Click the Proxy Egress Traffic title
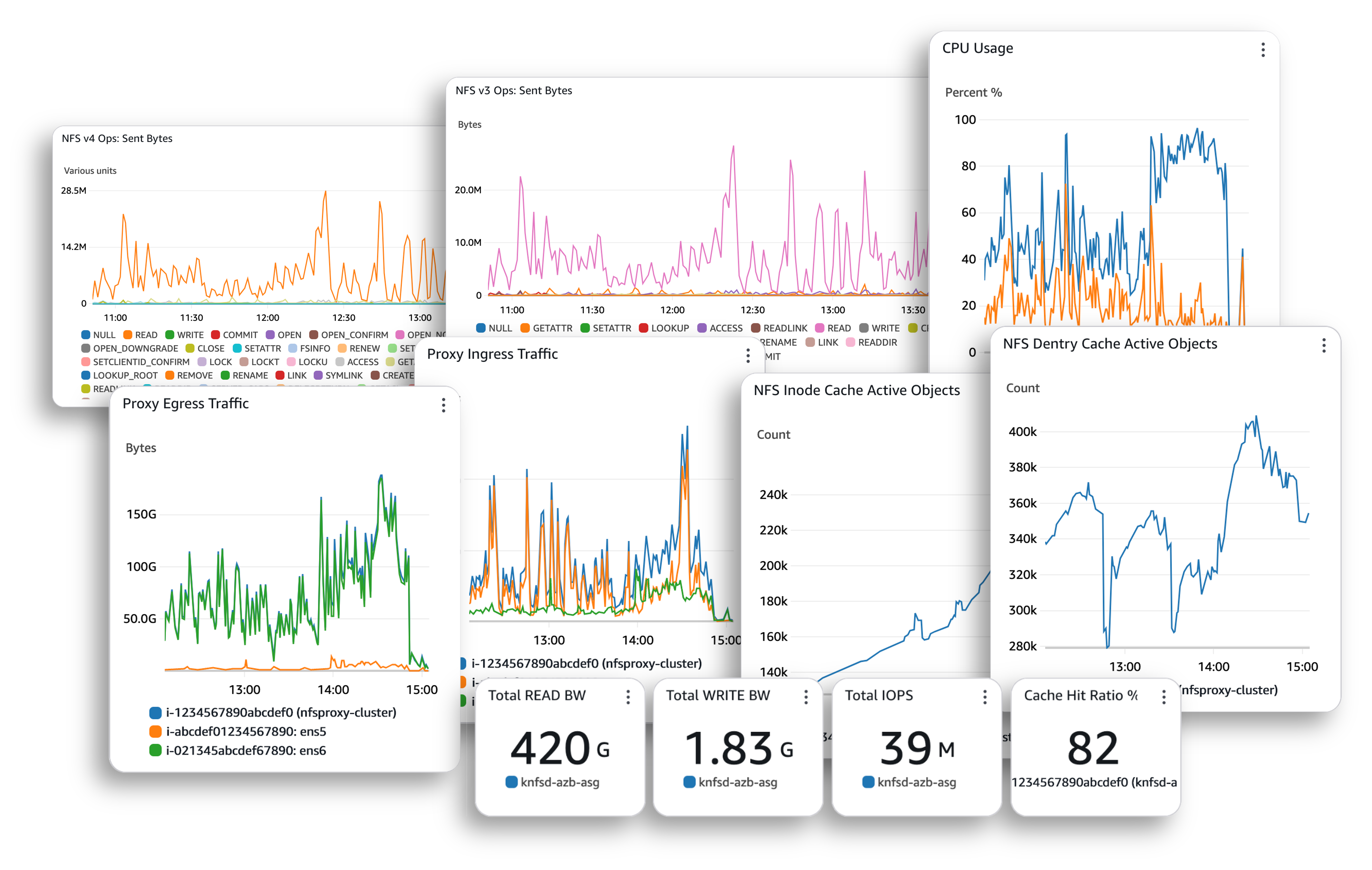The height and width of the screenshot is (870, 1372). click(x=186, y=404)
